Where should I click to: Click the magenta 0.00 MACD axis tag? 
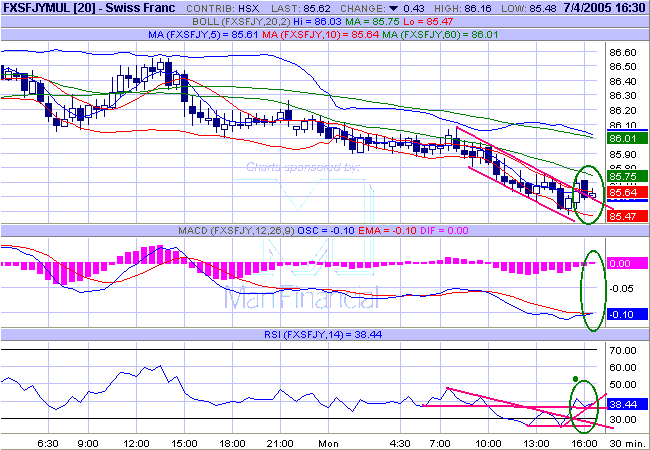click(627, 263)
